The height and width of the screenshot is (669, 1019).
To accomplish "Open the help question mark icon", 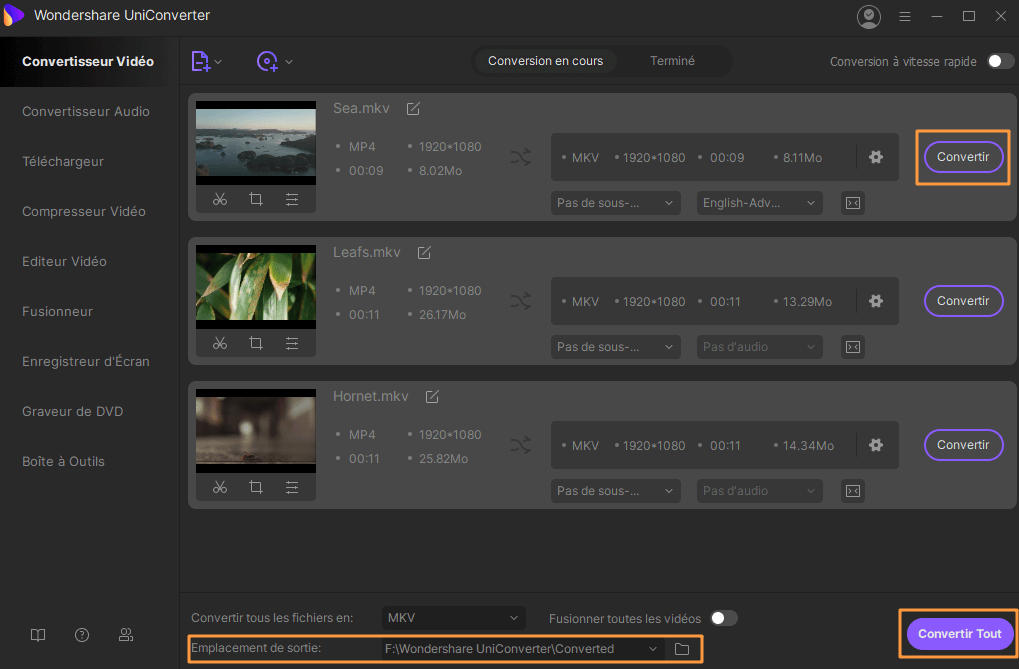I will (x=82, y=635).
